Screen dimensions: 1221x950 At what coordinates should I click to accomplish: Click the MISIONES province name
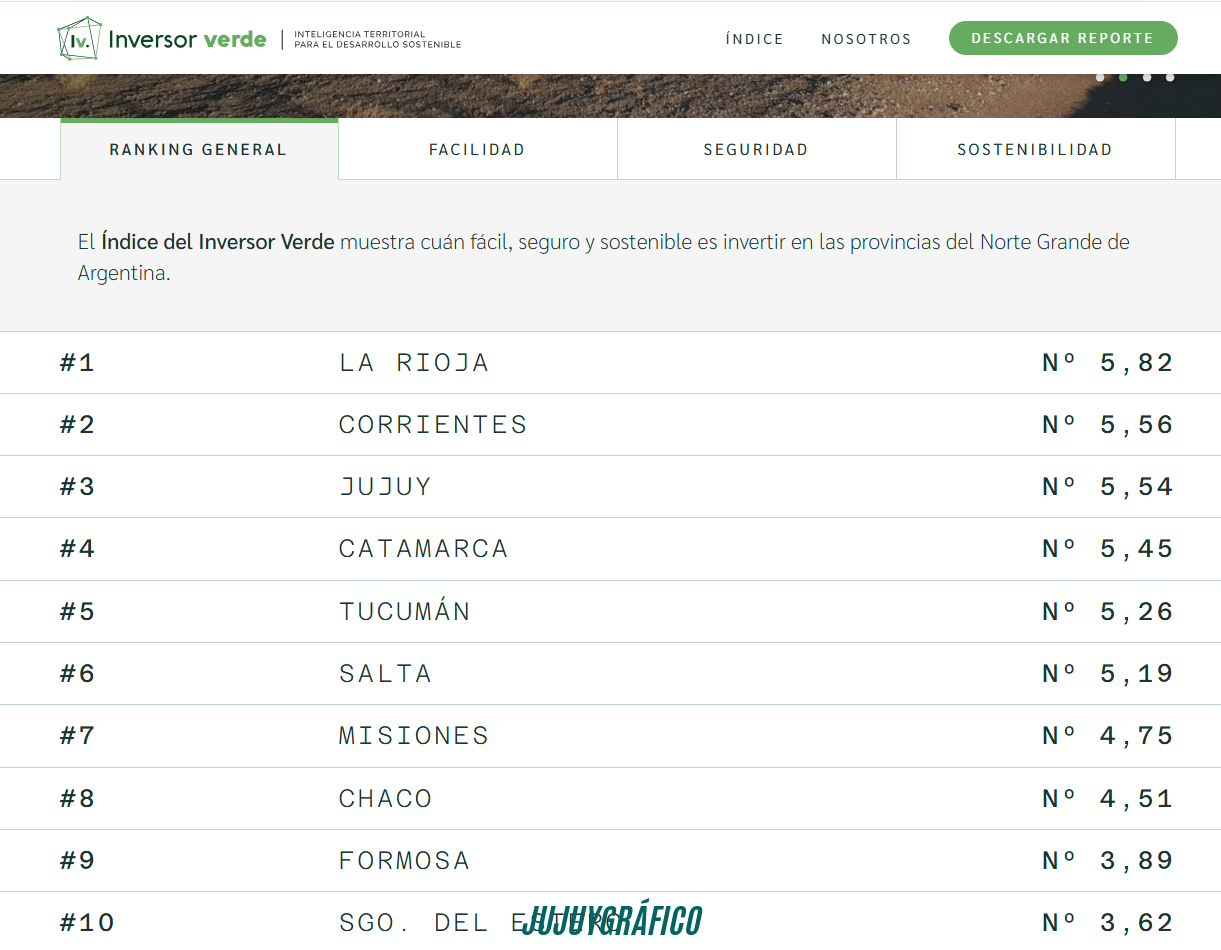click(414, 735)
